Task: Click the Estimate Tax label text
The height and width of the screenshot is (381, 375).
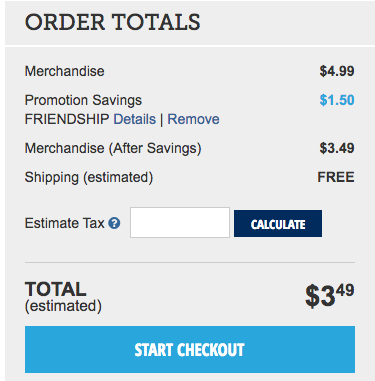Action: click(65, 223)
